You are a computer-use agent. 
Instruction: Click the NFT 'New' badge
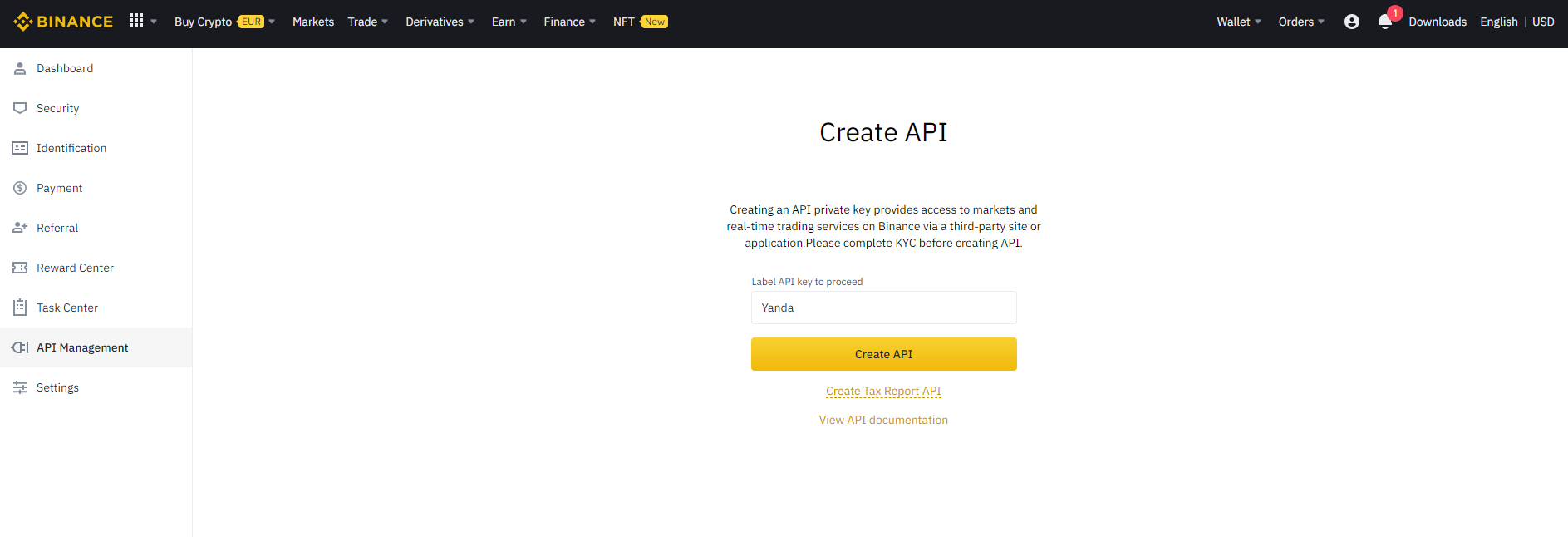point(655,22)
